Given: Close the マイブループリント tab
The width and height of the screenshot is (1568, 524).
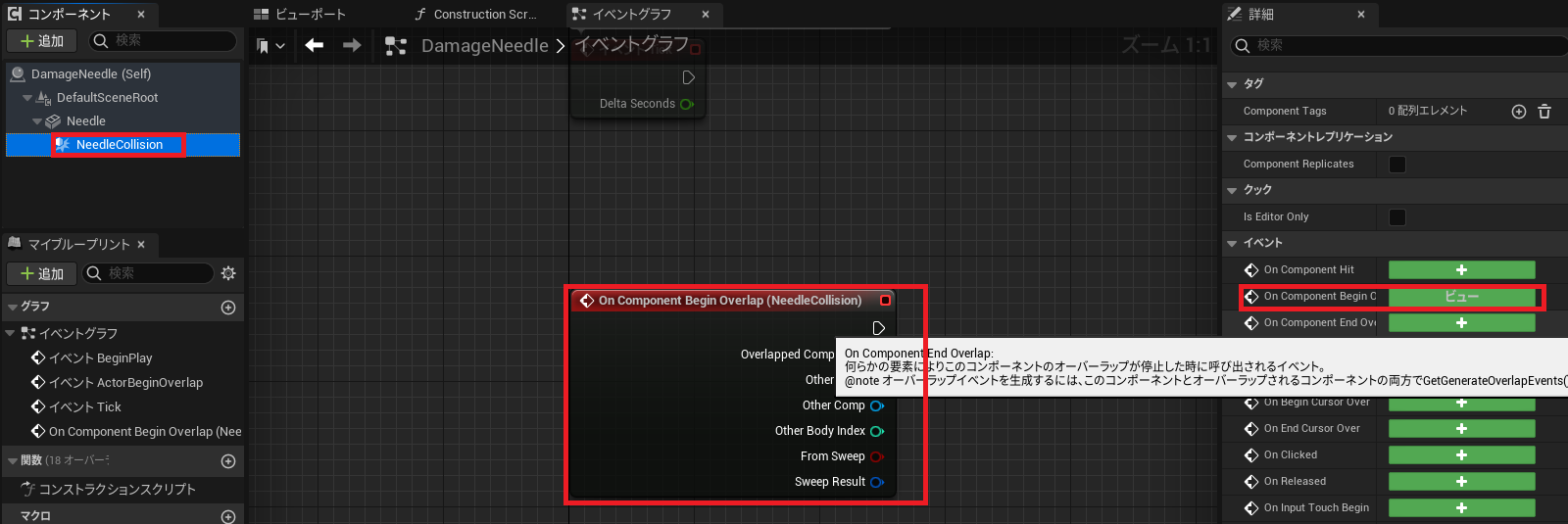Looking at the screenshot, I should [141, 244].
